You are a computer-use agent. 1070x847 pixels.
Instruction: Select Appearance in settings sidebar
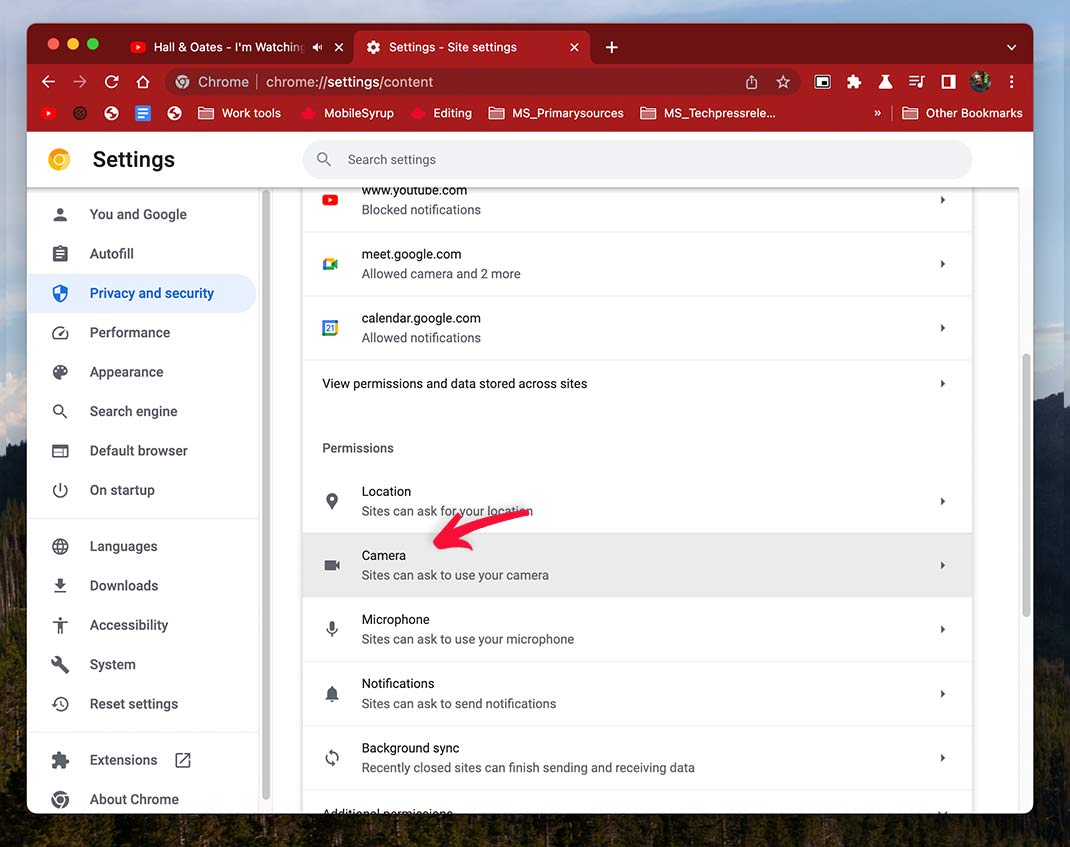(126, 372)
